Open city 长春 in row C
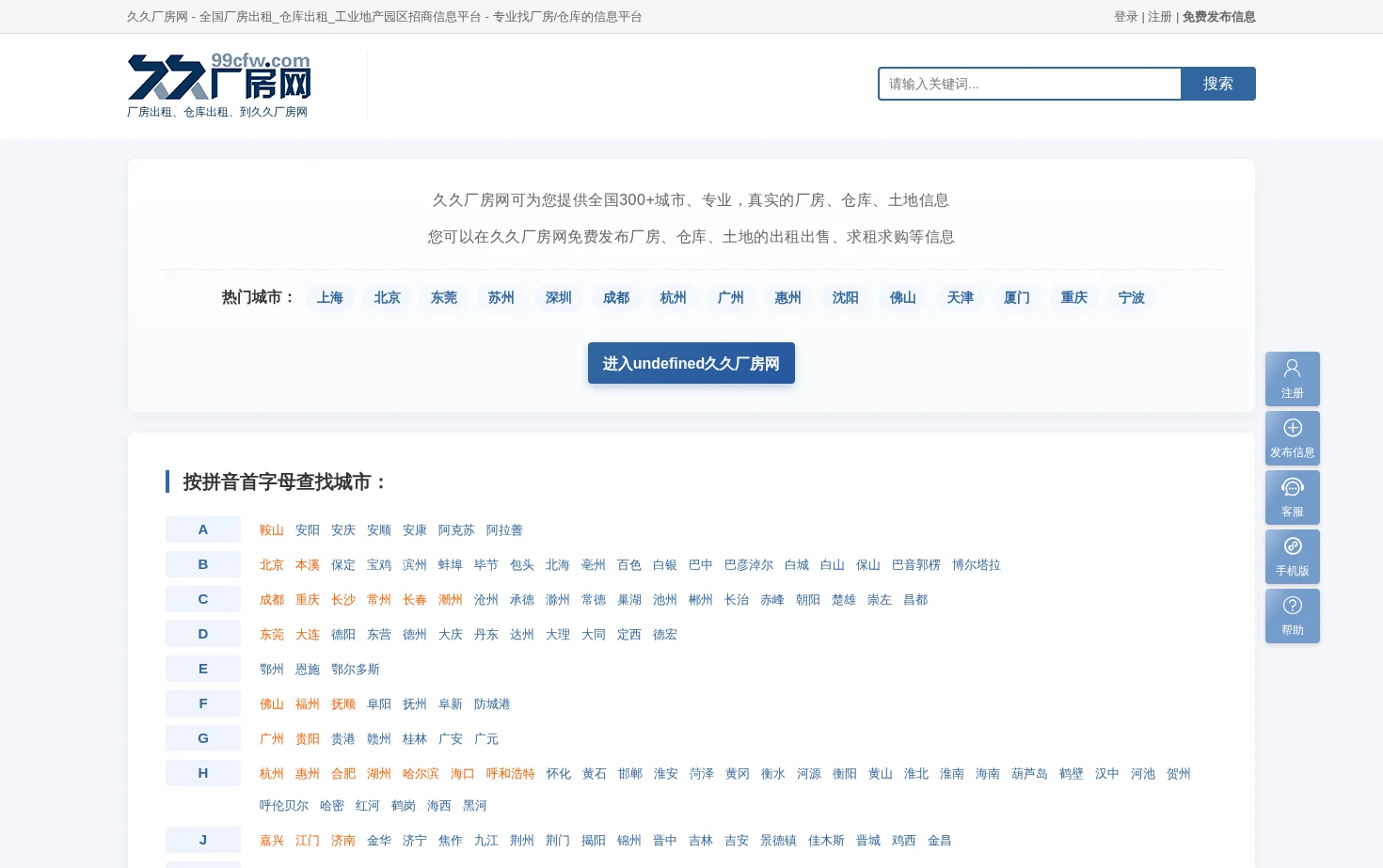 click(415, 600)
